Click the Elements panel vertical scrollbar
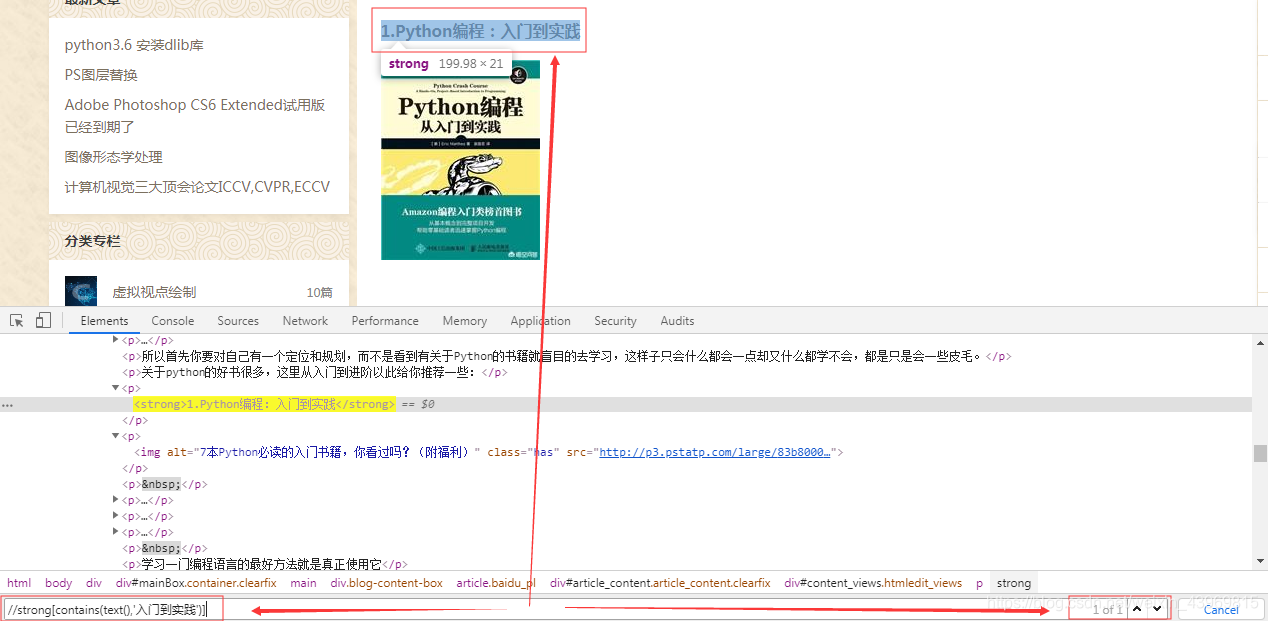Viewport: 1268px width, 621px height. pyautogui.click(x=1260, y=452)
